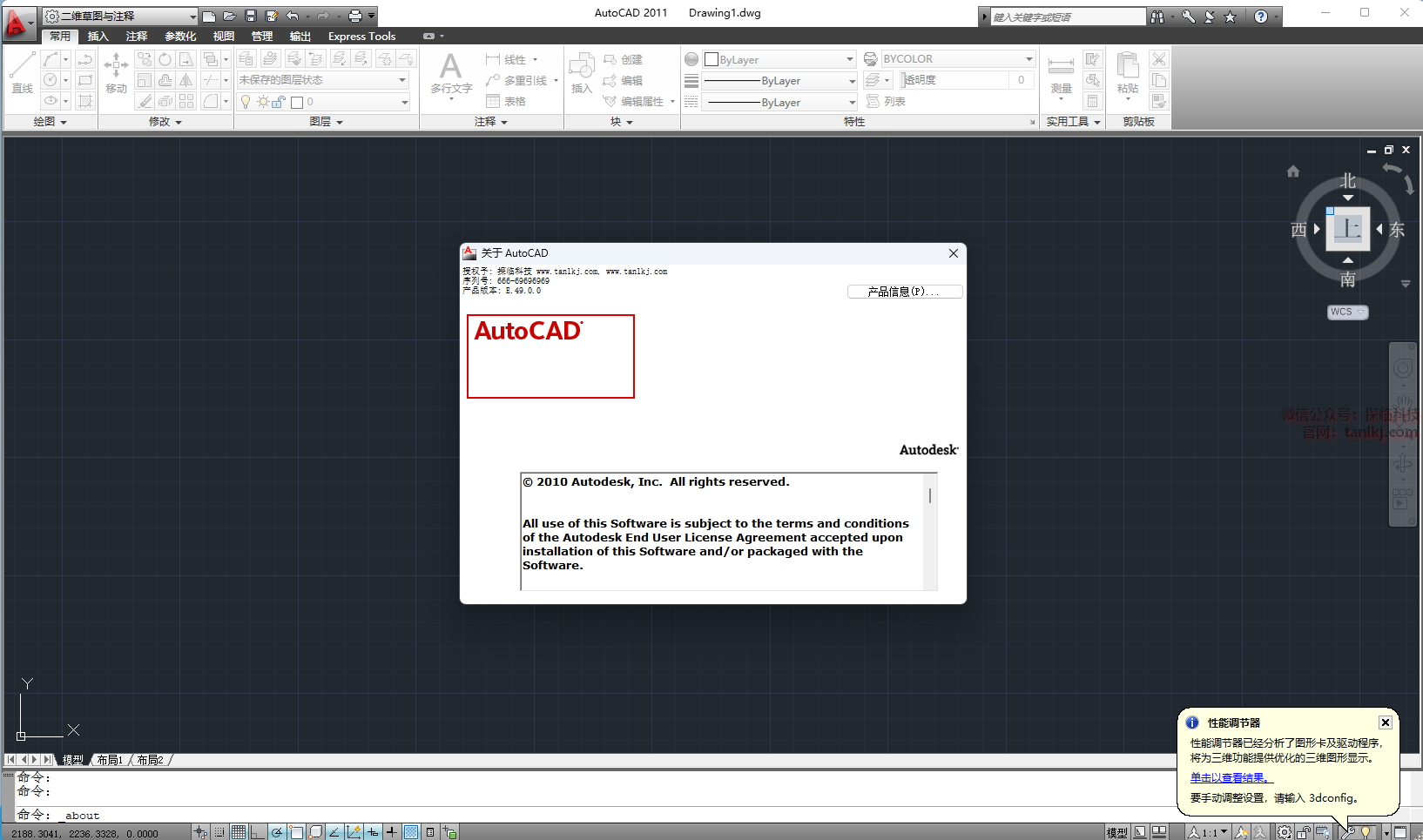Click 东 on the ViewCube compass
This screenshot has height=840, width=1423.
[x=1397, y=230]
